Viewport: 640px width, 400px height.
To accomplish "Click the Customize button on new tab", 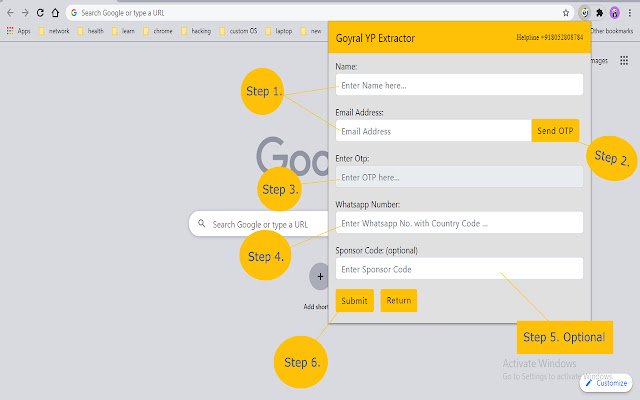I will pos(606,383).
